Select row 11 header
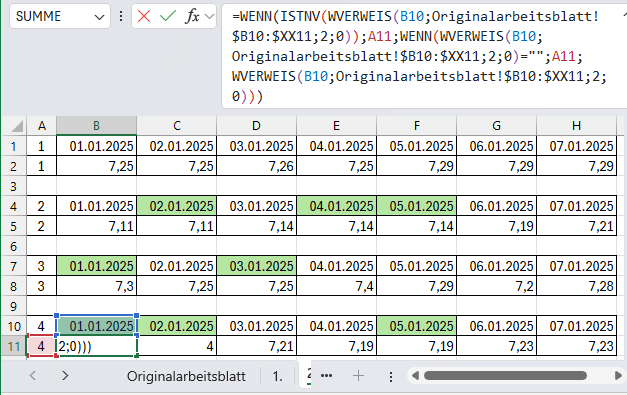Viewport: 627px width, 395px height. (x=14, y=346)
